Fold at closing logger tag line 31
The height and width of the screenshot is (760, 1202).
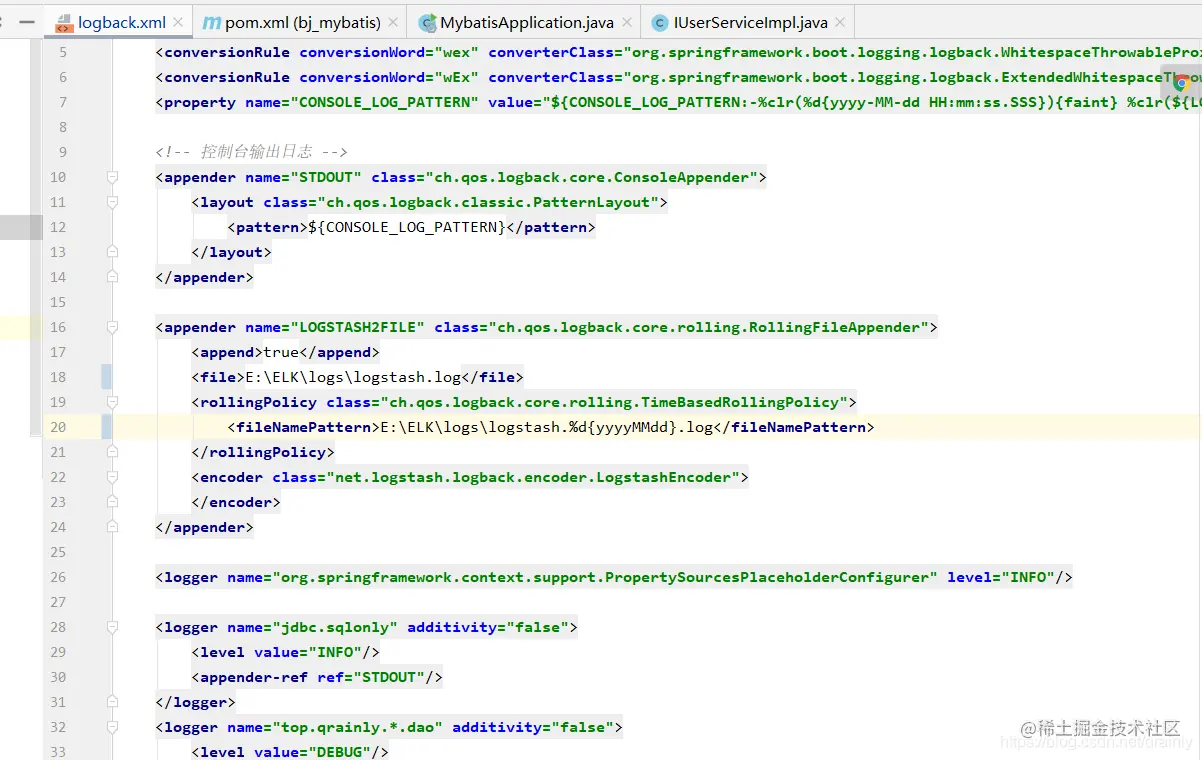coord(113,702)
